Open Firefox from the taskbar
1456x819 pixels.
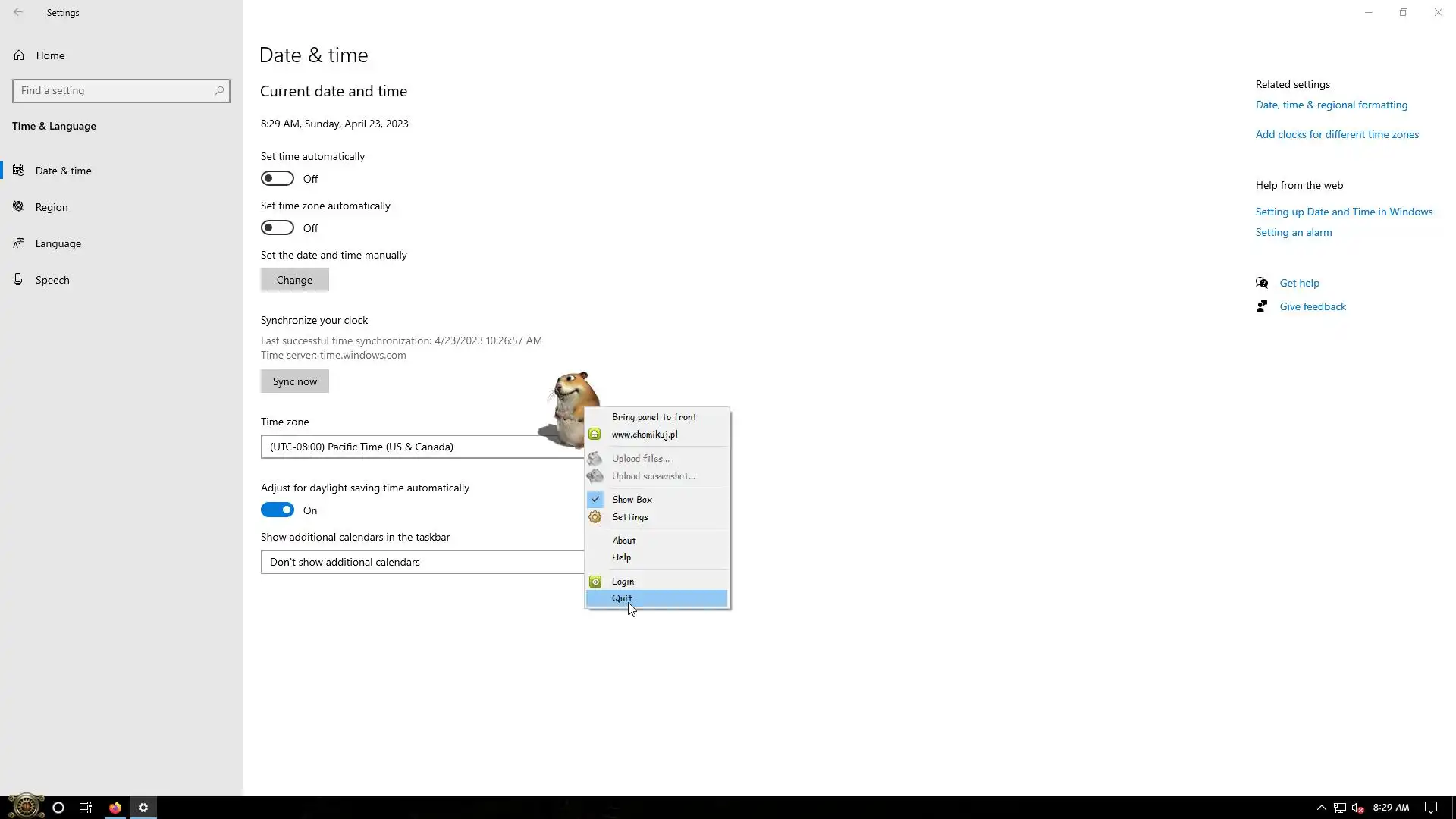115,808
